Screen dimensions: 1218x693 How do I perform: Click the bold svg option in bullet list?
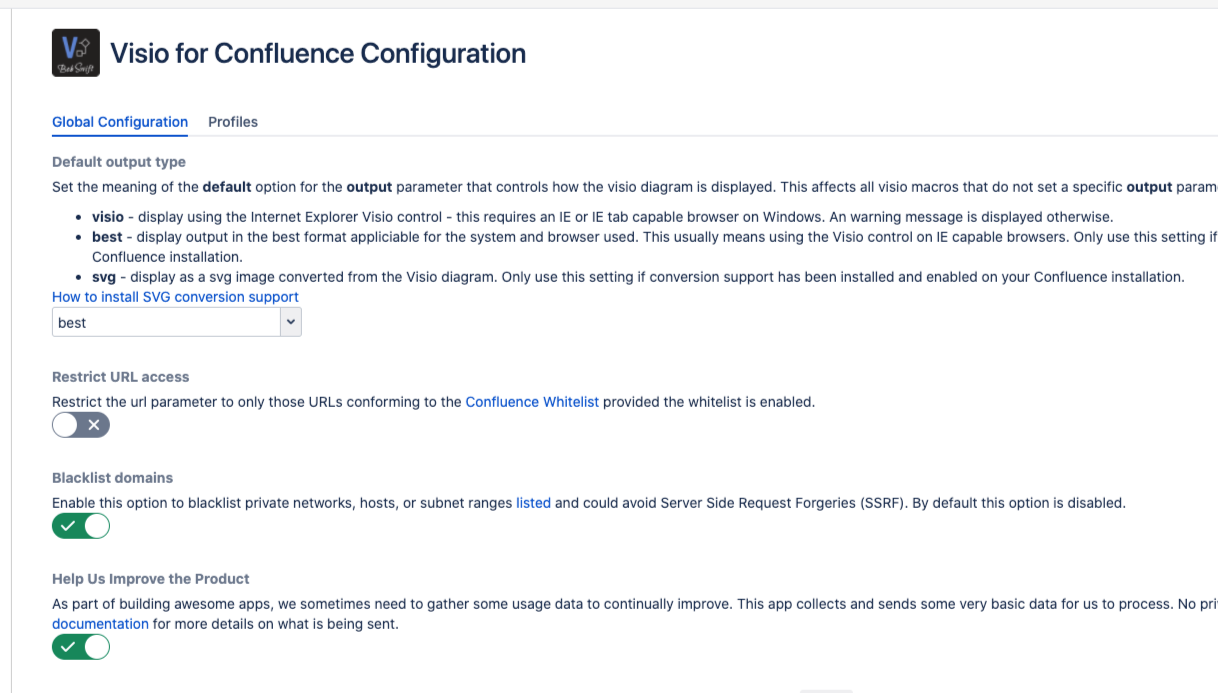click(104, 277)
